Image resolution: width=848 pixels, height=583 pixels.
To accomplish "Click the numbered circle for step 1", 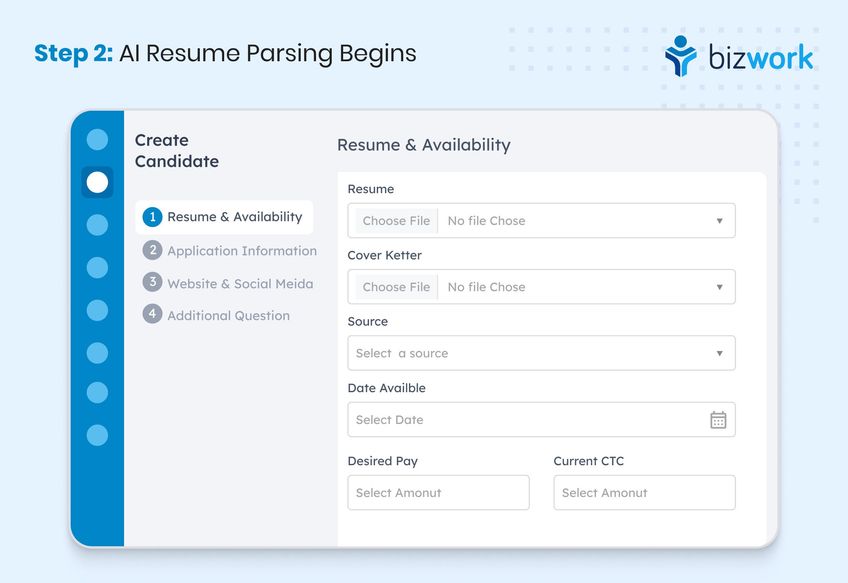I will point(151,216).
